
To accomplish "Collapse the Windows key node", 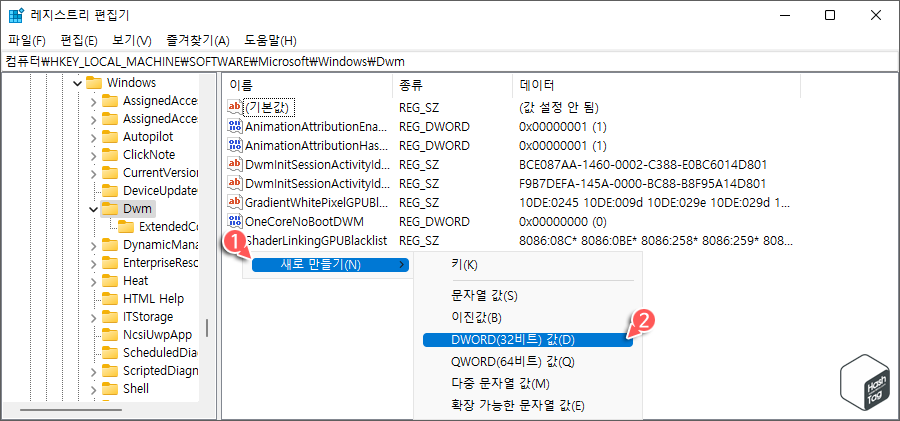I will point(77,83).
